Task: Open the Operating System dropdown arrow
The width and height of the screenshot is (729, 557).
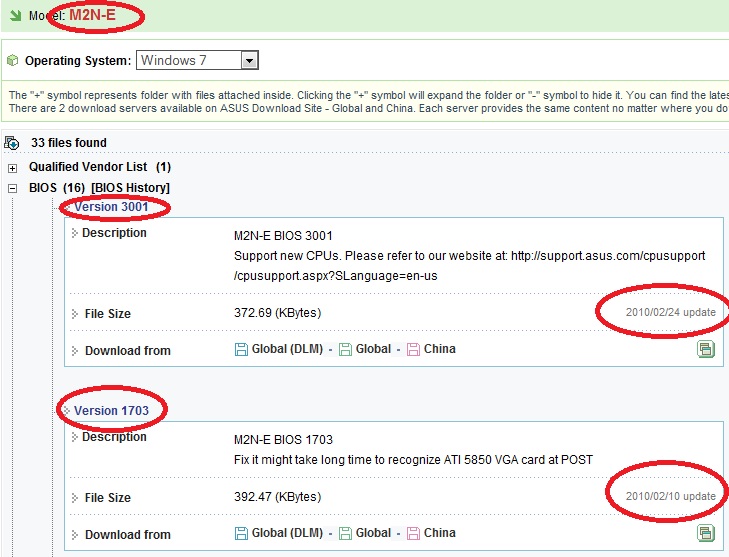Action: pos(250,60)
